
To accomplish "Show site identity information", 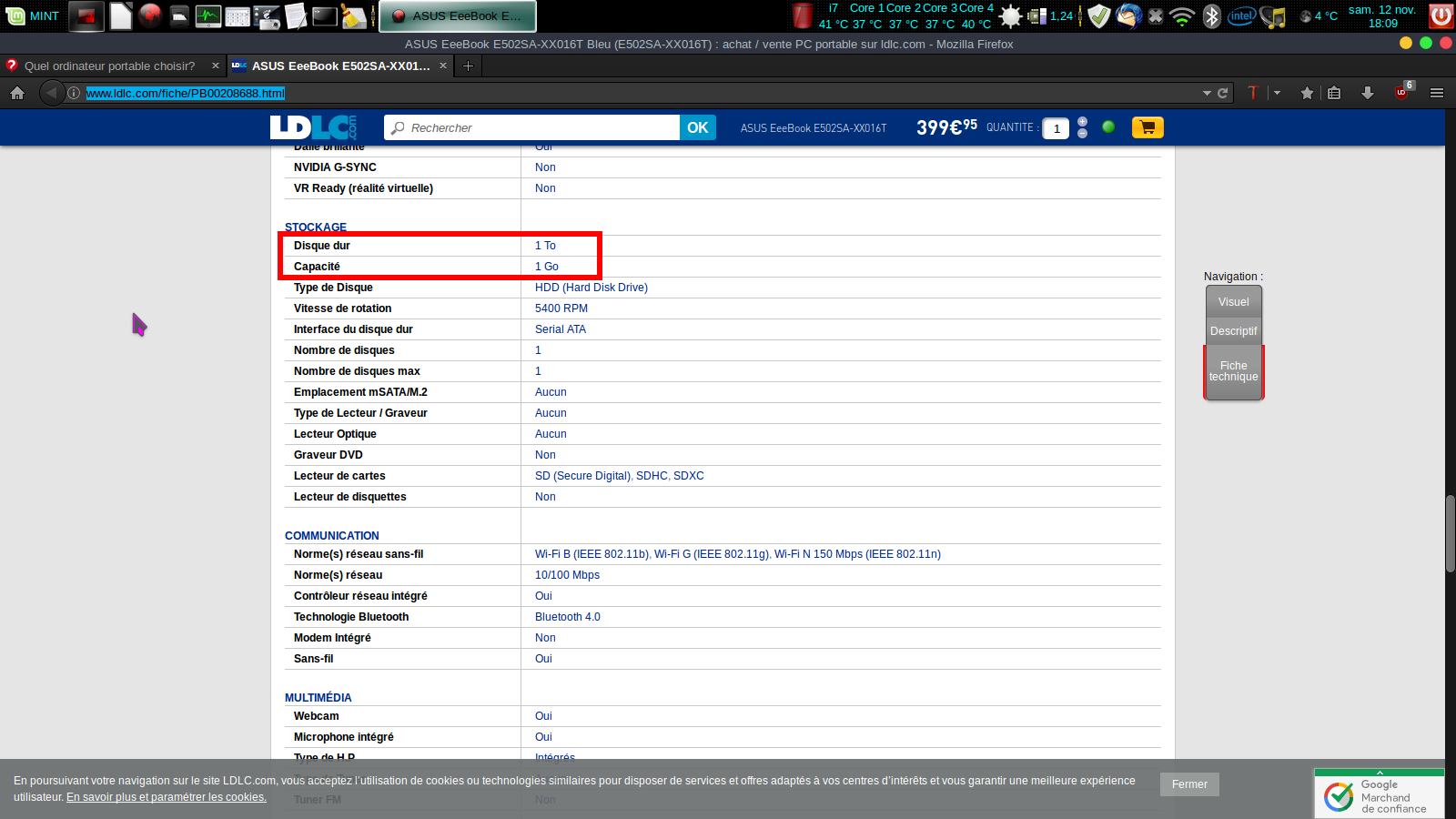I will pos(74,93).
